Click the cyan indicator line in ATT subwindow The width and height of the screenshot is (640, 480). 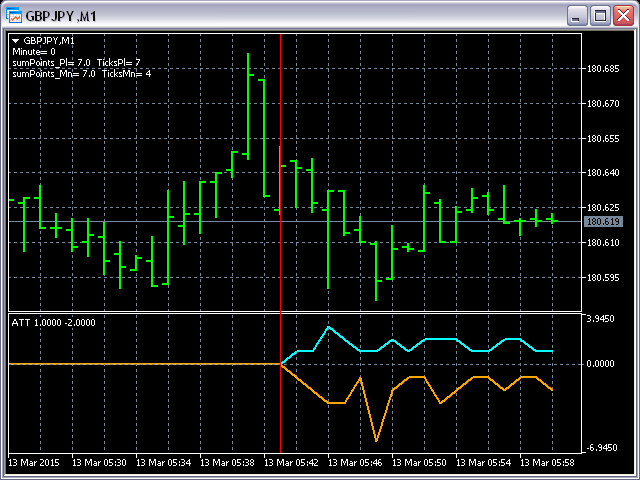[328, 327]
